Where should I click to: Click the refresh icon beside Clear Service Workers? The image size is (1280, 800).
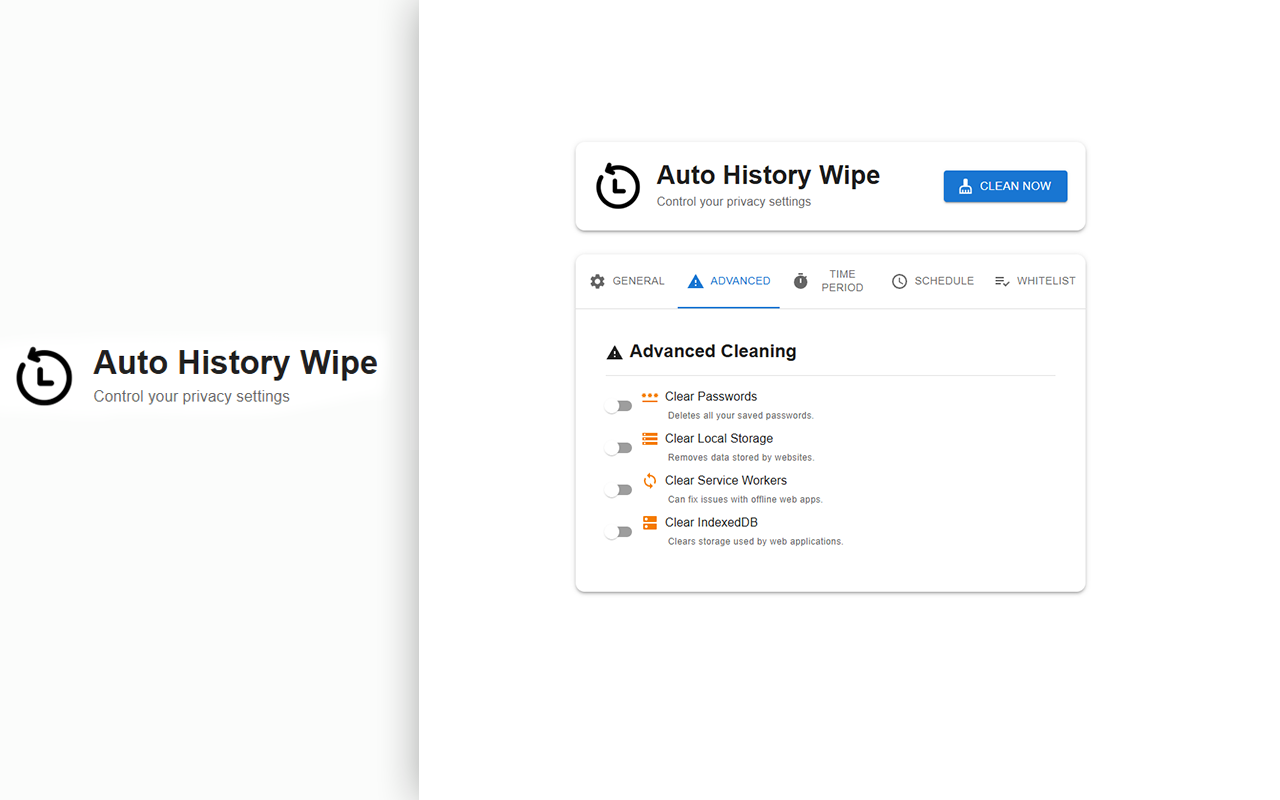pyautogui.click(x=649, y=479)
